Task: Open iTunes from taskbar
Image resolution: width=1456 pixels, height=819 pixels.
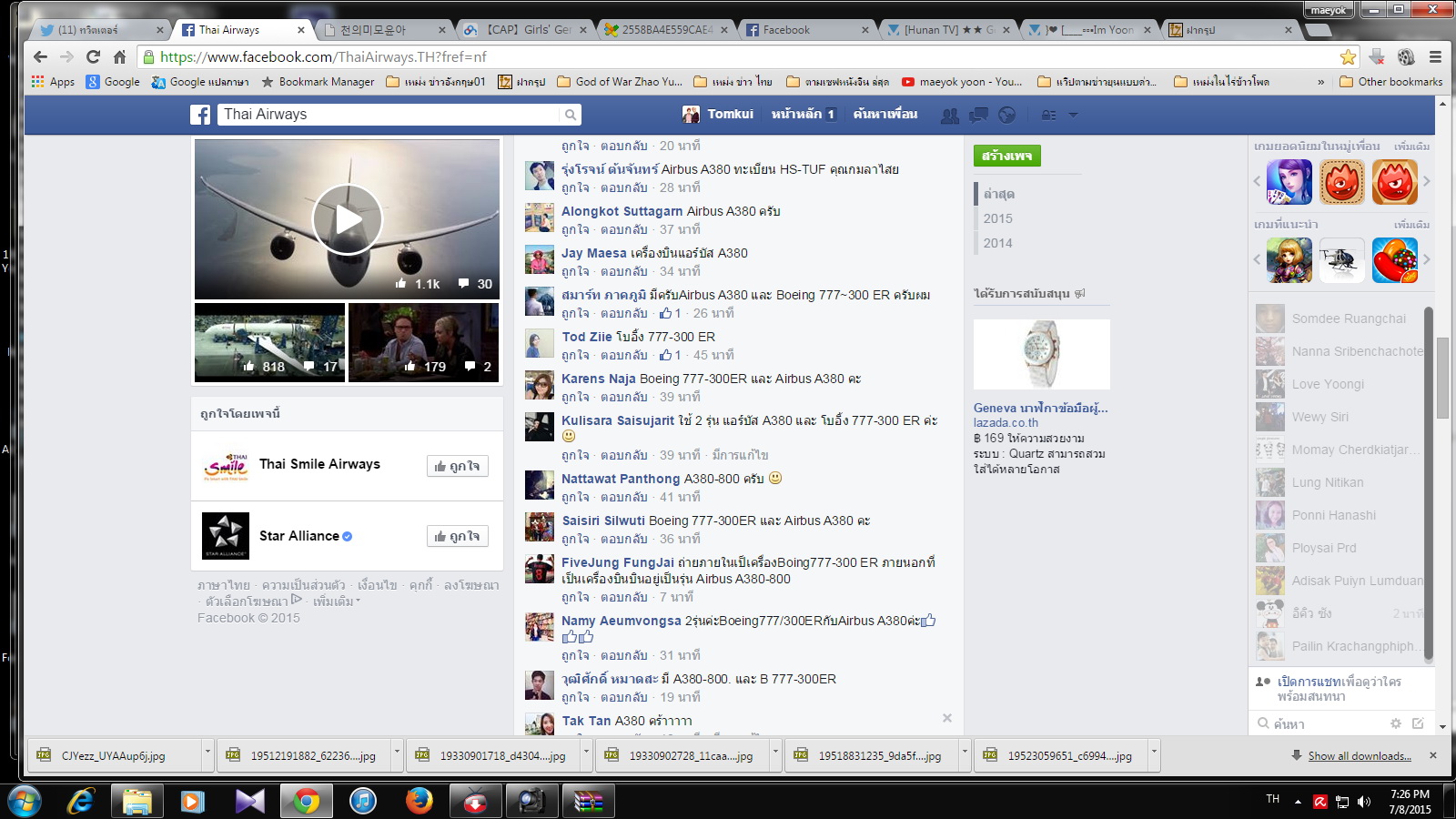Action: (x=362, y=801)
